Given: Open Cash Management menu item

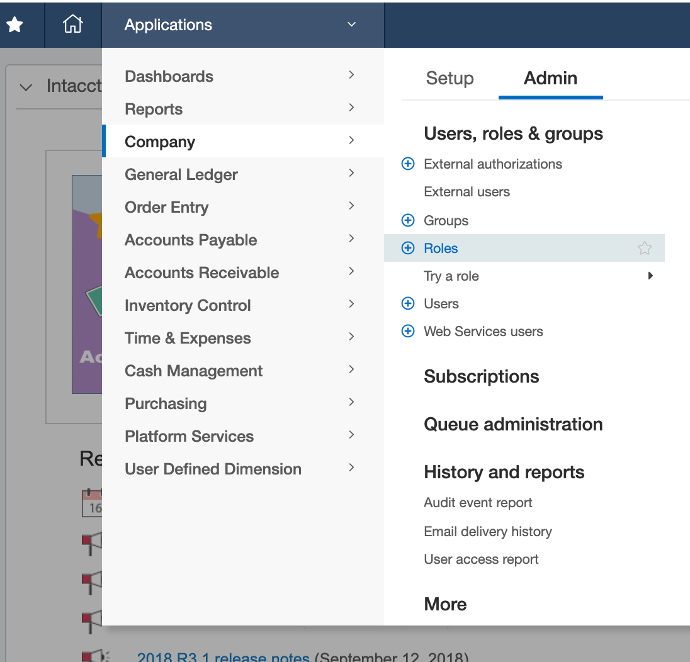Looking at the screenshot, I should 243,371.
